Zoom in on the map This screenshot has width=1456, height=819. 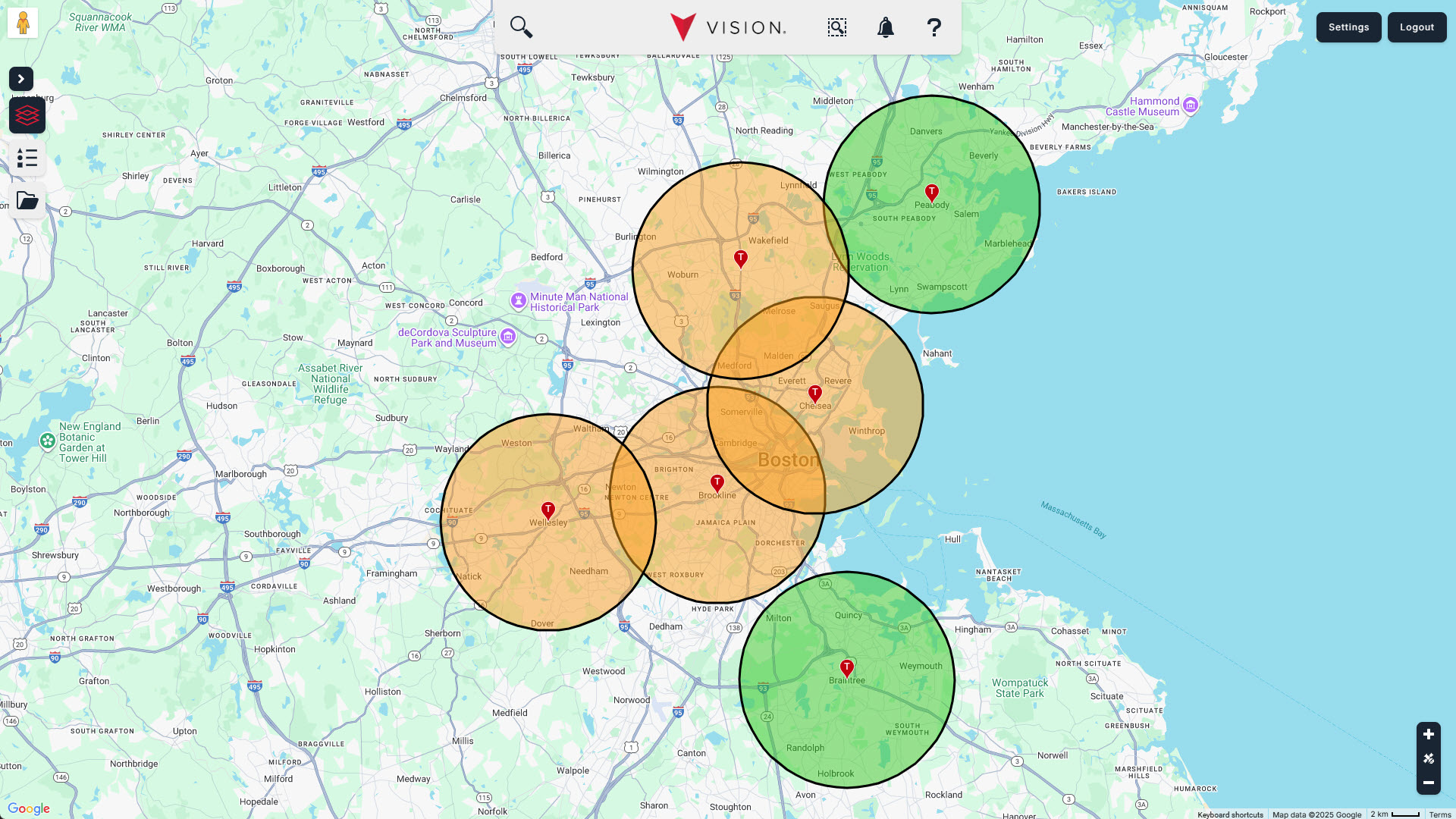coord(1429,734)
